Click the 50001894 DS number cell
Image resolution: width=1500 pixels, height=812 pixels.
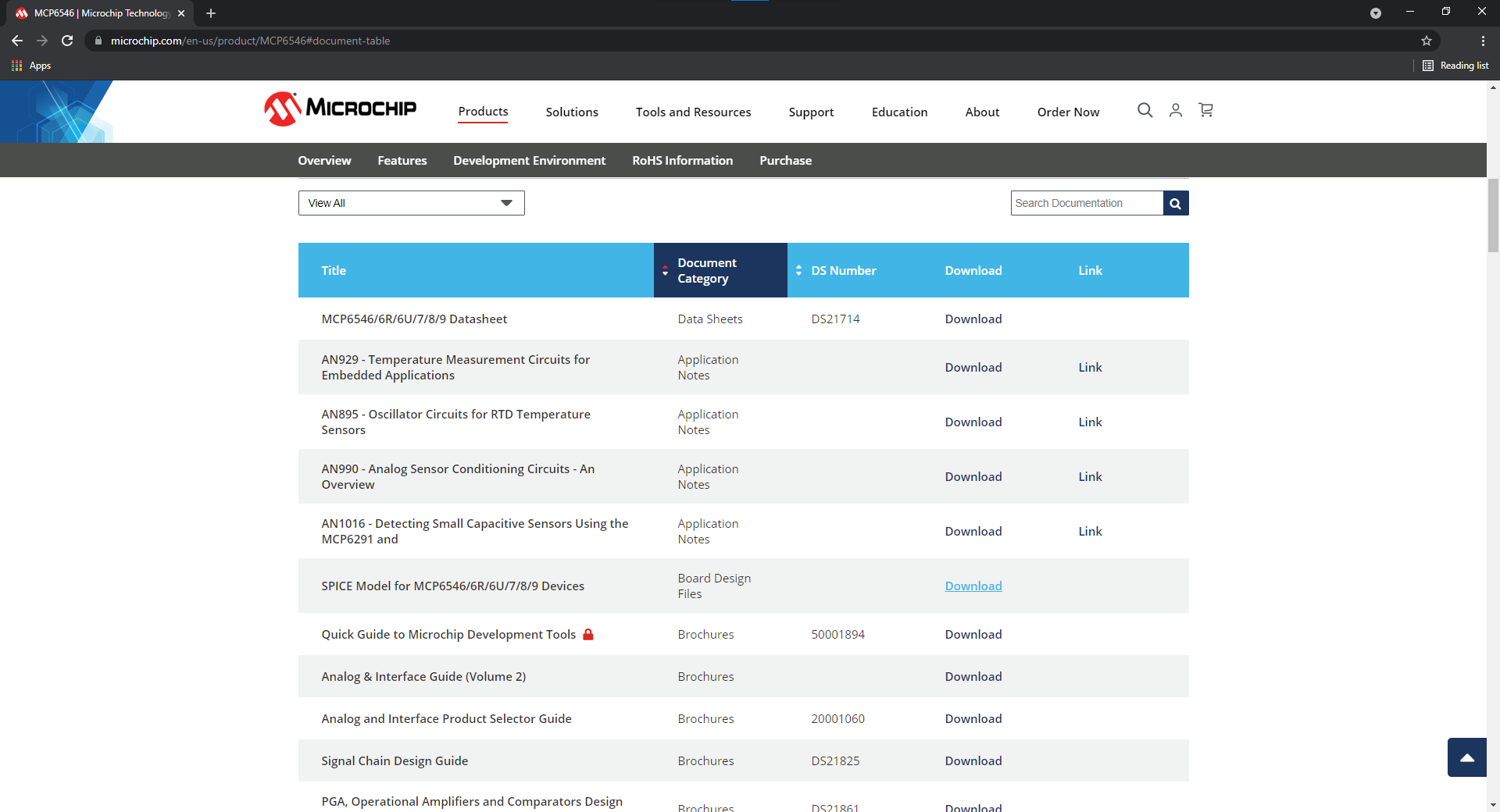(837, 634)
